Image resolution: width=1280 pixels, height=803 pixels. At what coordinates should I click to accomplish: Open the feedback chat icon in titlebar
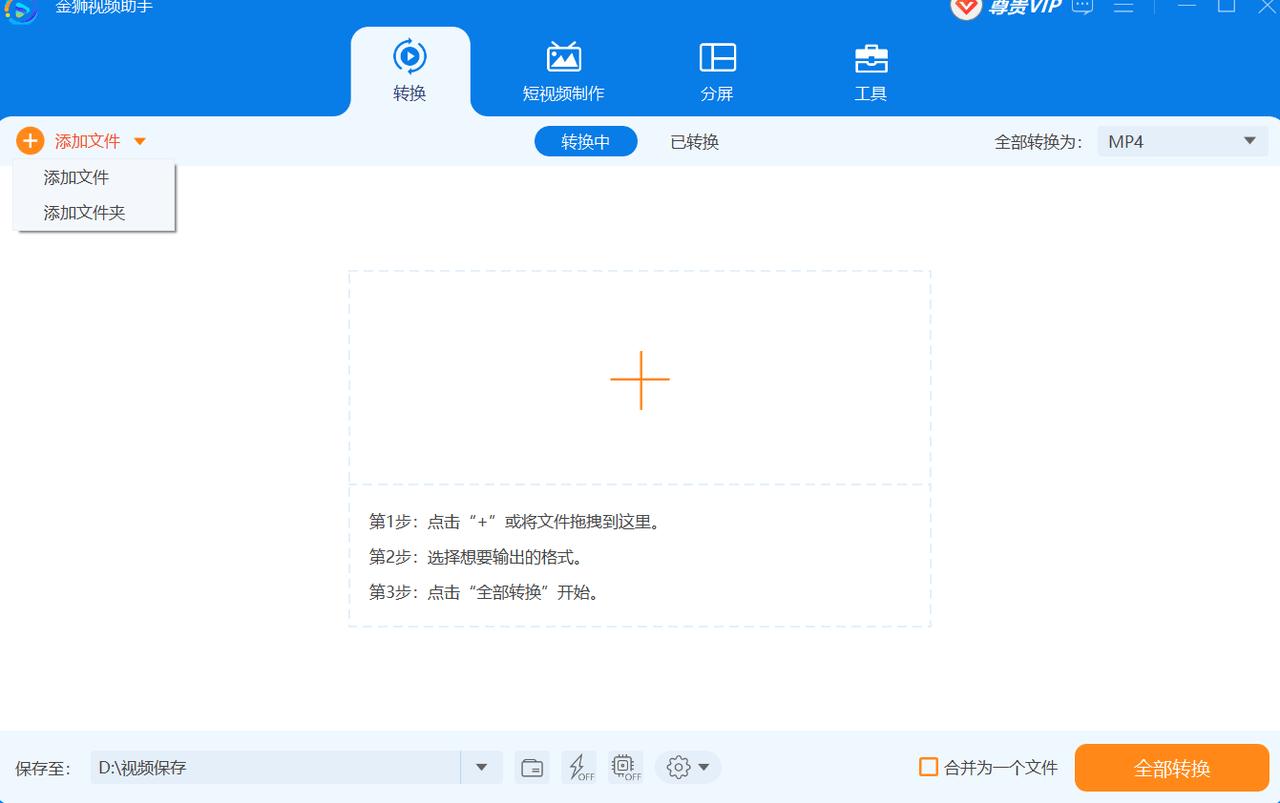click(x=1082, y=8)
